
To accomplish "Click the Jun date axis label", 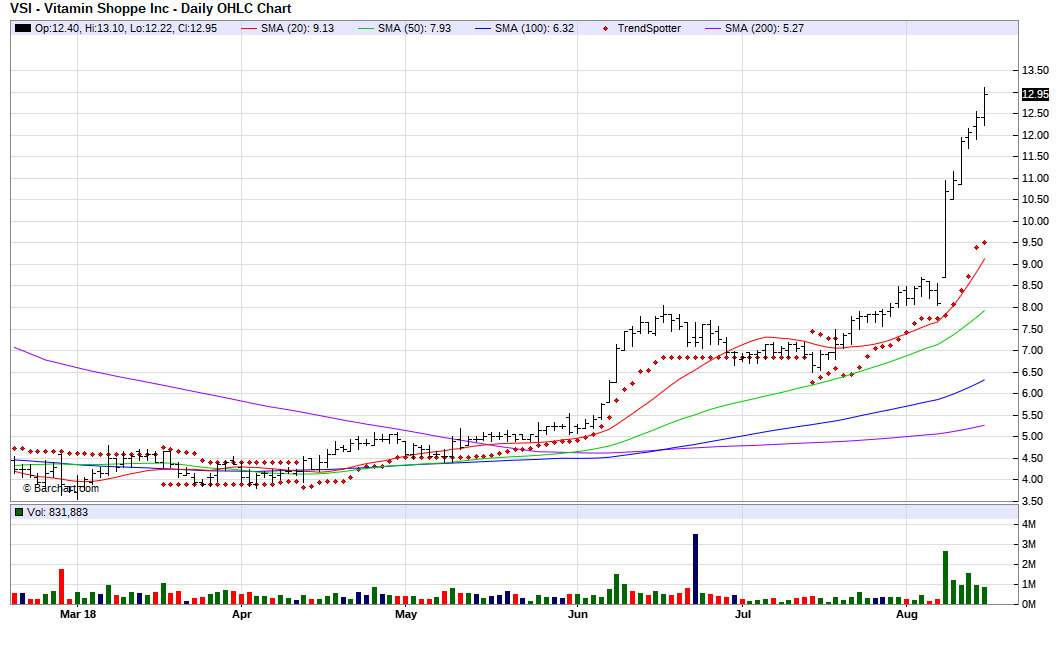I will pyautogui.click(x=577, y=614).
